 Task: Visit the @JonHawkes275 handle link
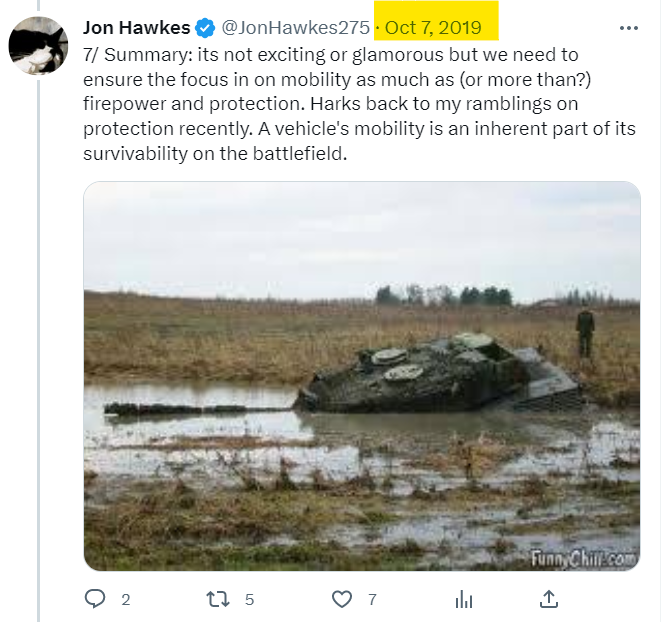click(296, 28)
